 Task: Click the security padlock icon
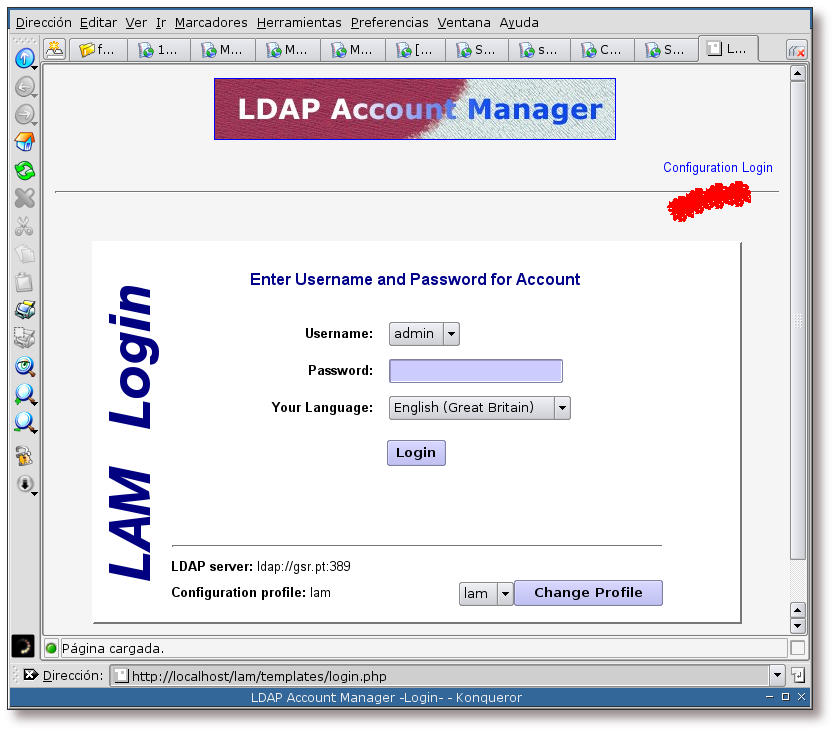pos(24,456)
